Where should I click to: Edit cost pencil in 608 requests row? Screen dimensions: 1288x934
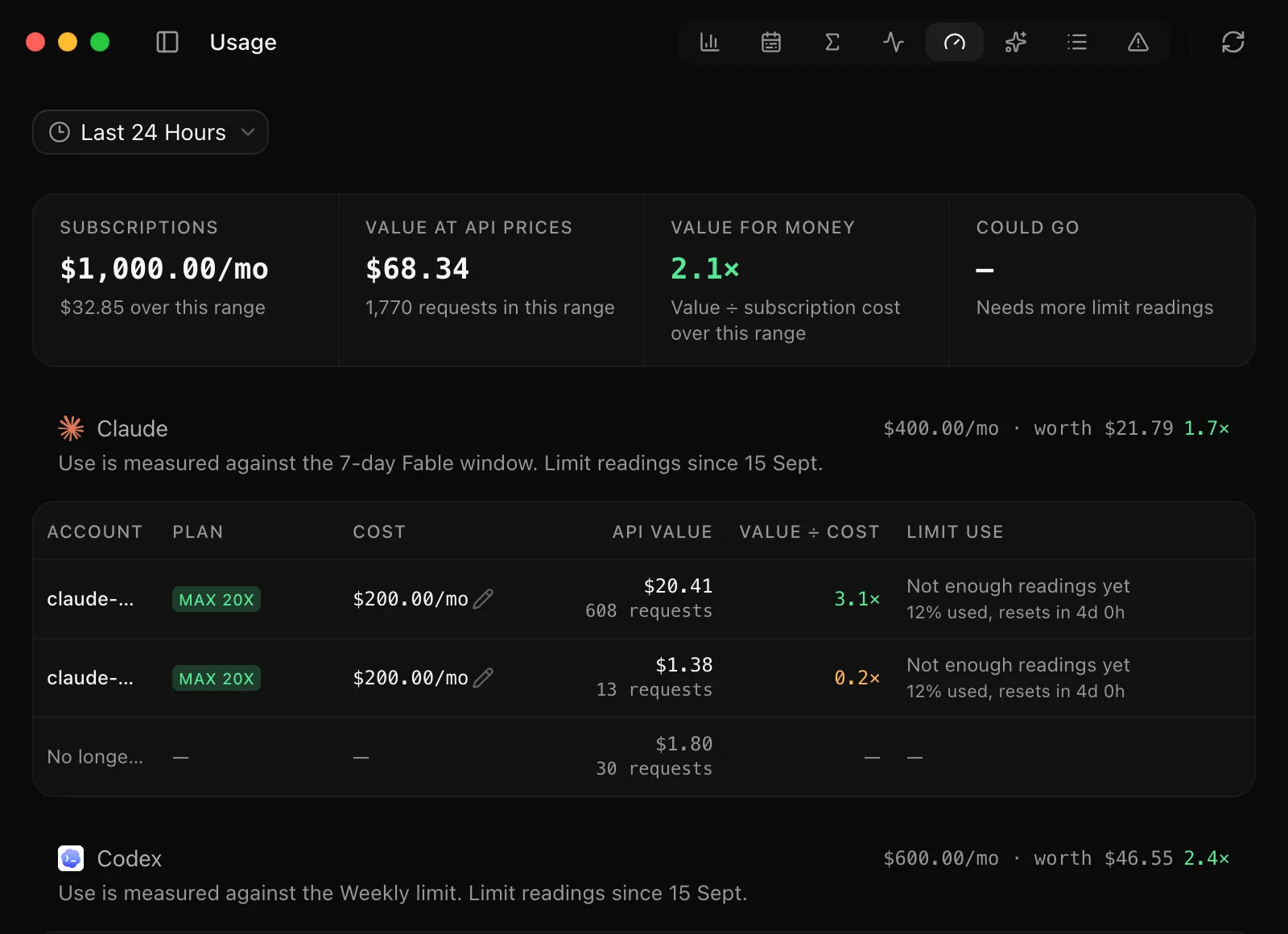click(x=483, y=599)
